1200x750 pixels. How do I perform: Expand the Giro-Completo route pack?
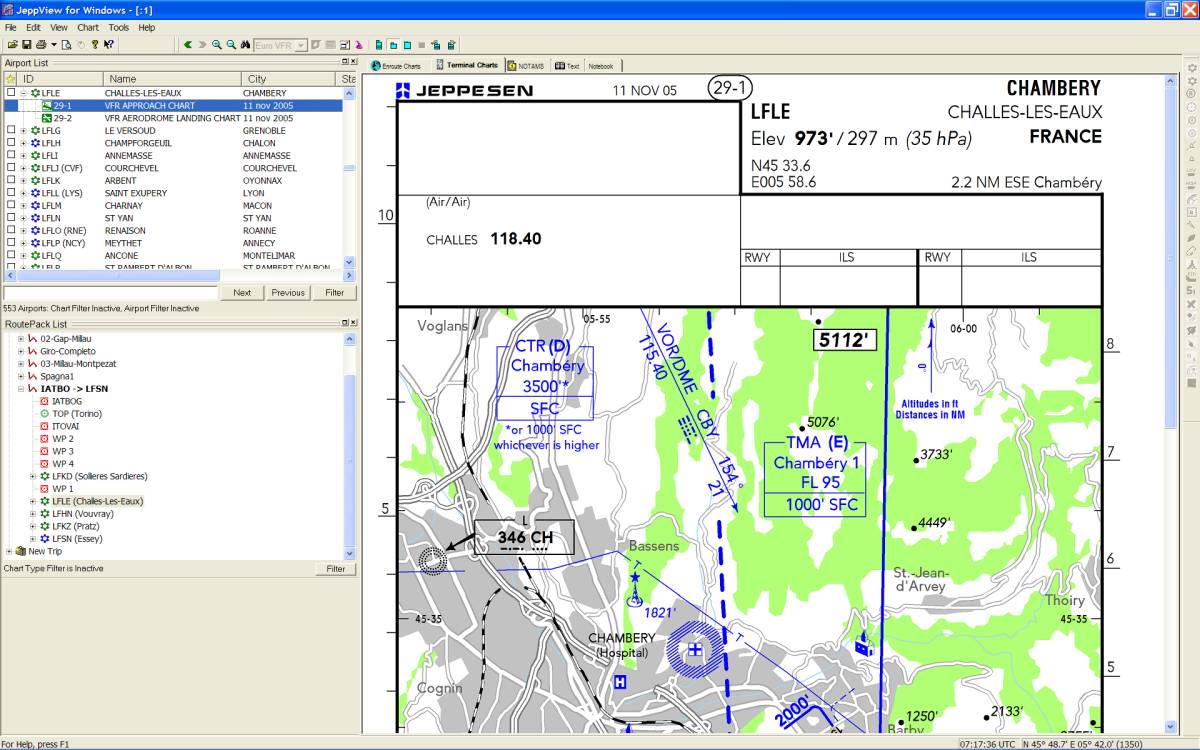(x=21, y=352)
